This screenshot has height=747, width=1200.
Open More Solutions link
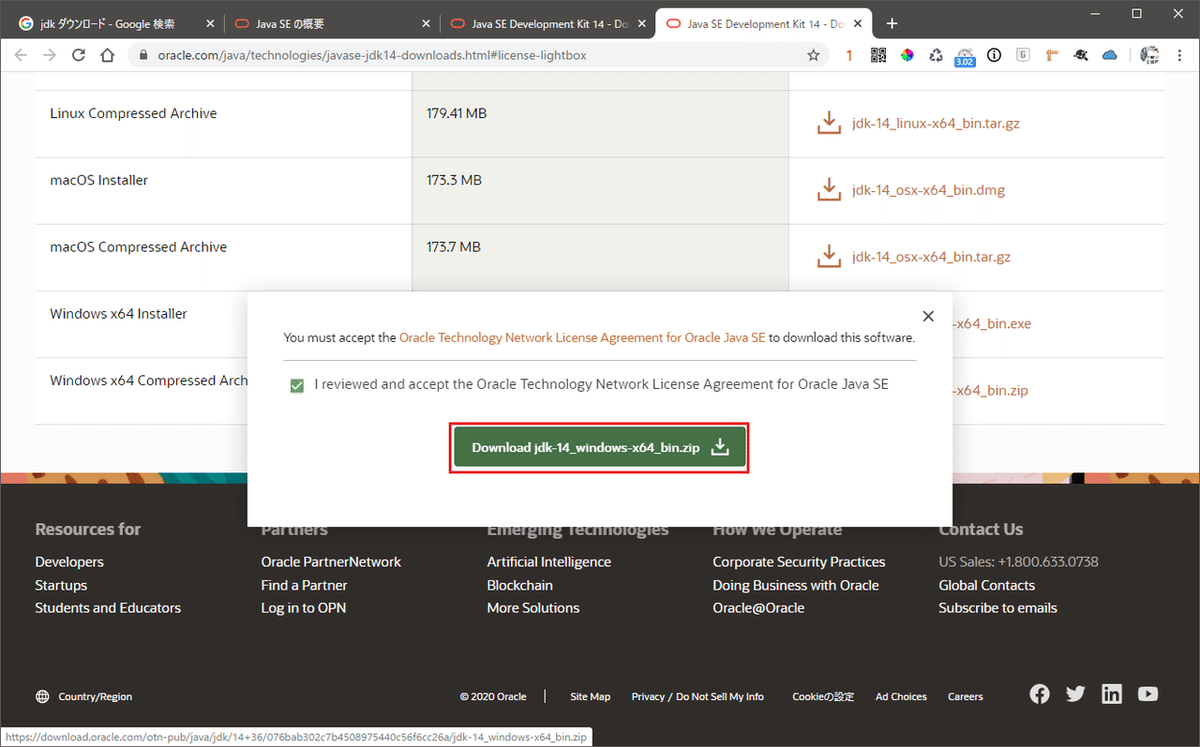click(533, 608)
